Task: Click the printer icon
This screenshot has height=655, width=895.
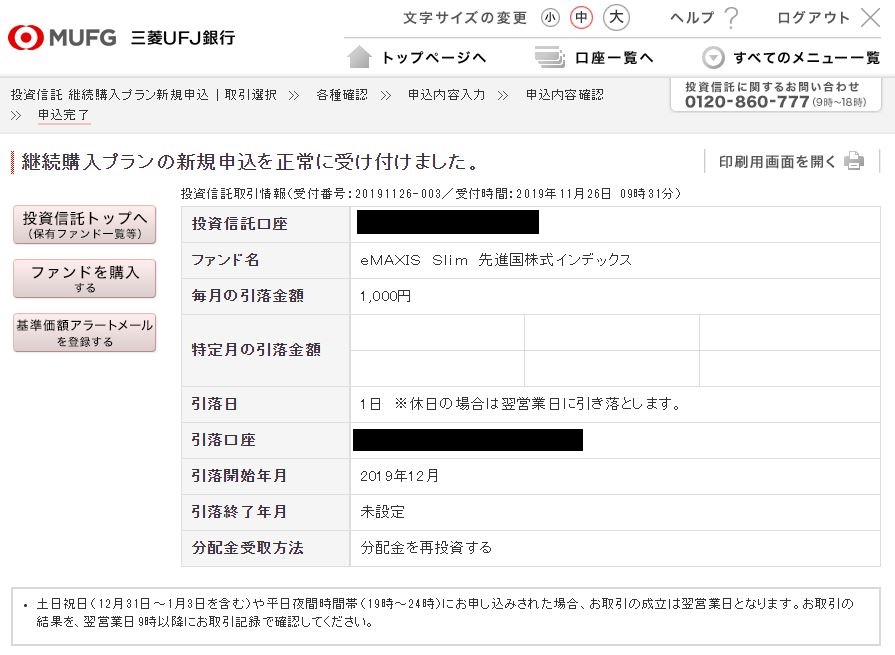Action: (854, 161)
